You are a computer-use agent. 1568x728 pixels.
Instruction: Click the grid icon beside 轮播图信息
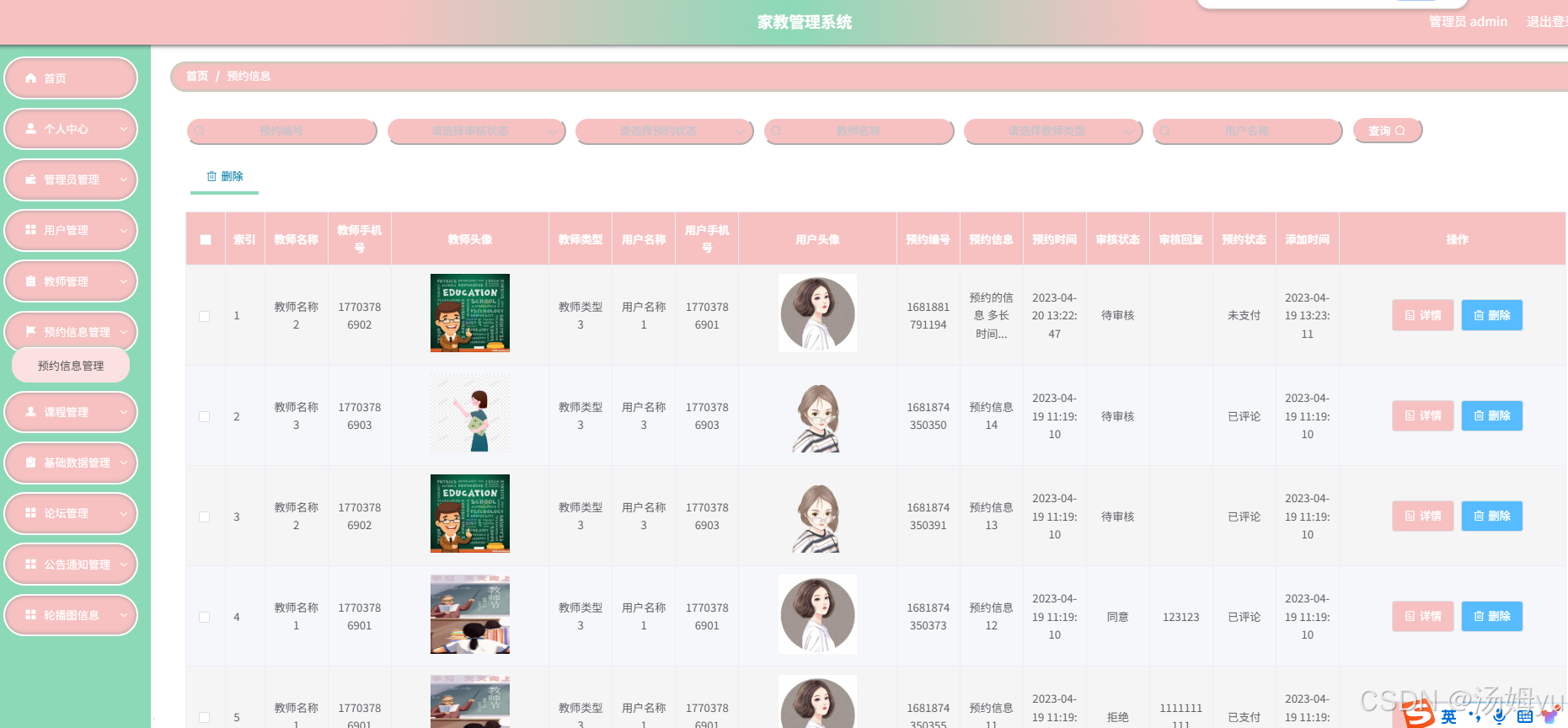coord(31,615)
